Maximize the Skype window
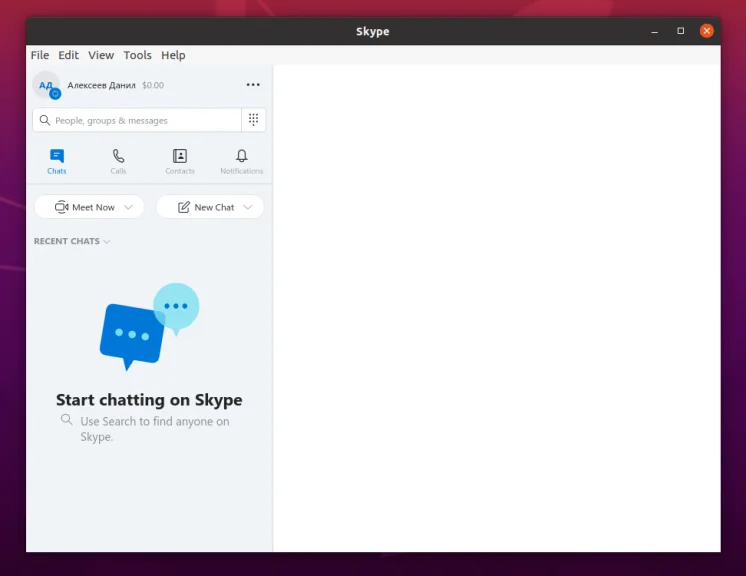This screenshot has height=576, width=746. click(x=681, y=31)
